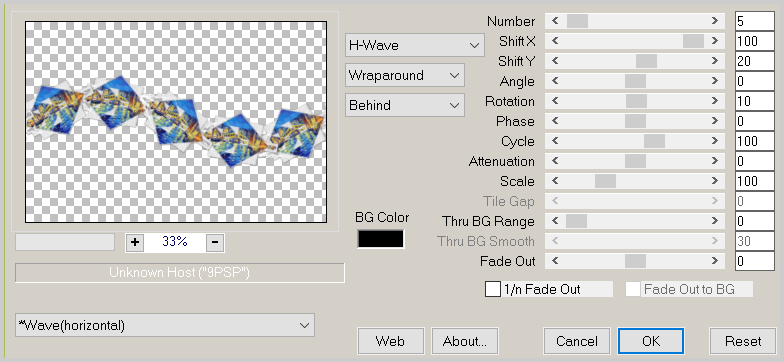The height and width of the screenshot is (362, 784).
Task: Click left arrow of Cycle slider
Action: coord(555,141)
